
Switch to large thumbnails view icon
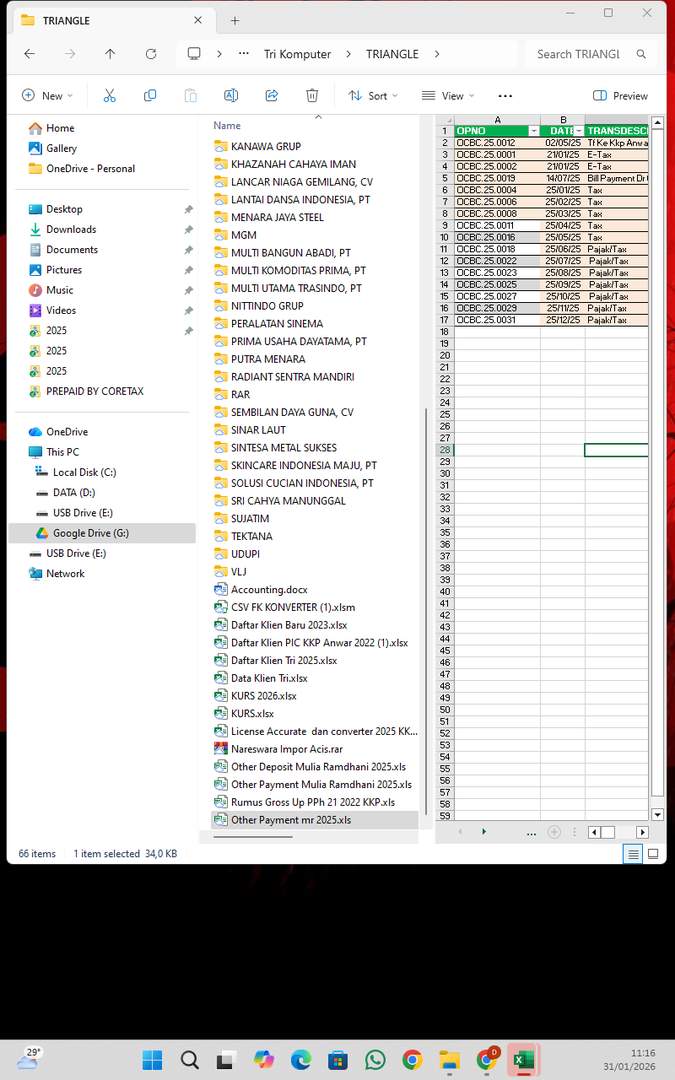point(653,854)
